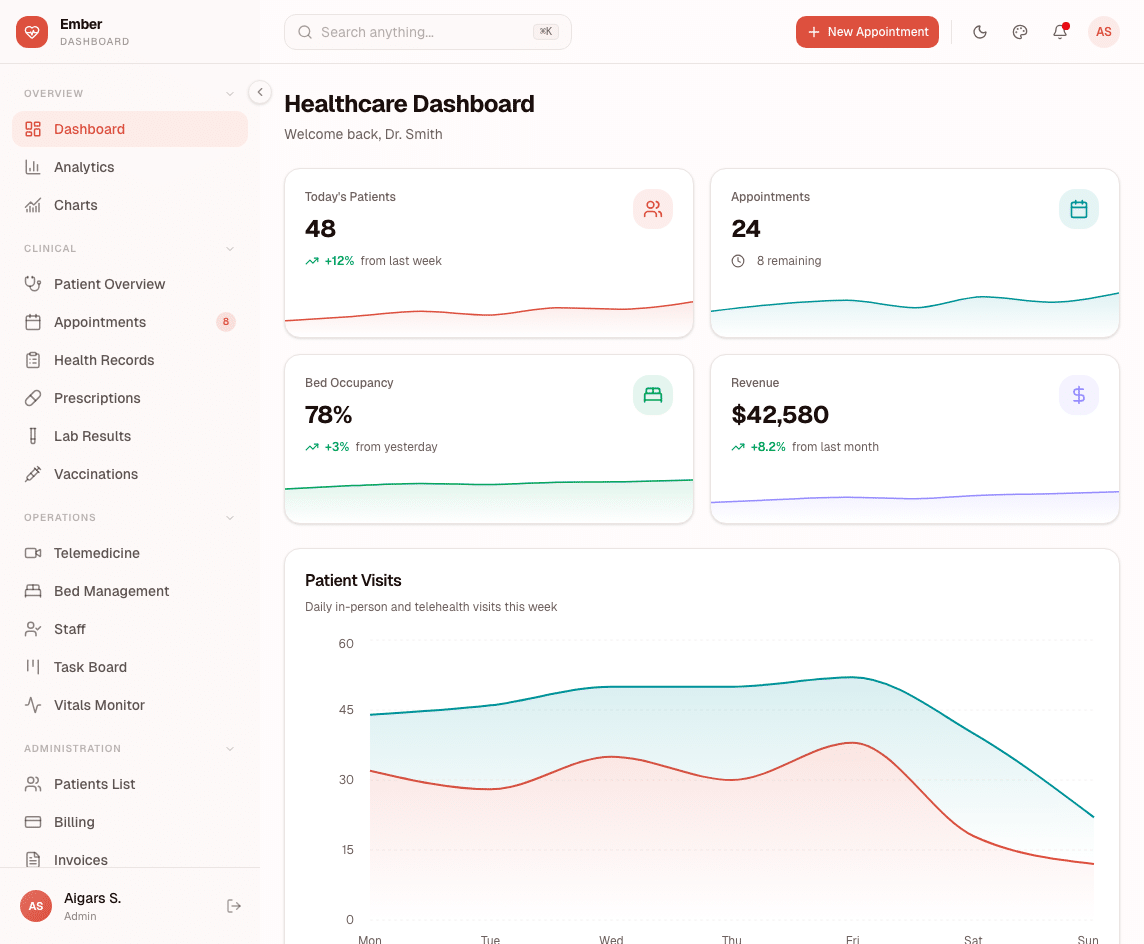The height and width of the screenshot is (944, 1144).
Task: Collapse the Overview section
Action: pyautogui.click(x=231, y=93)
